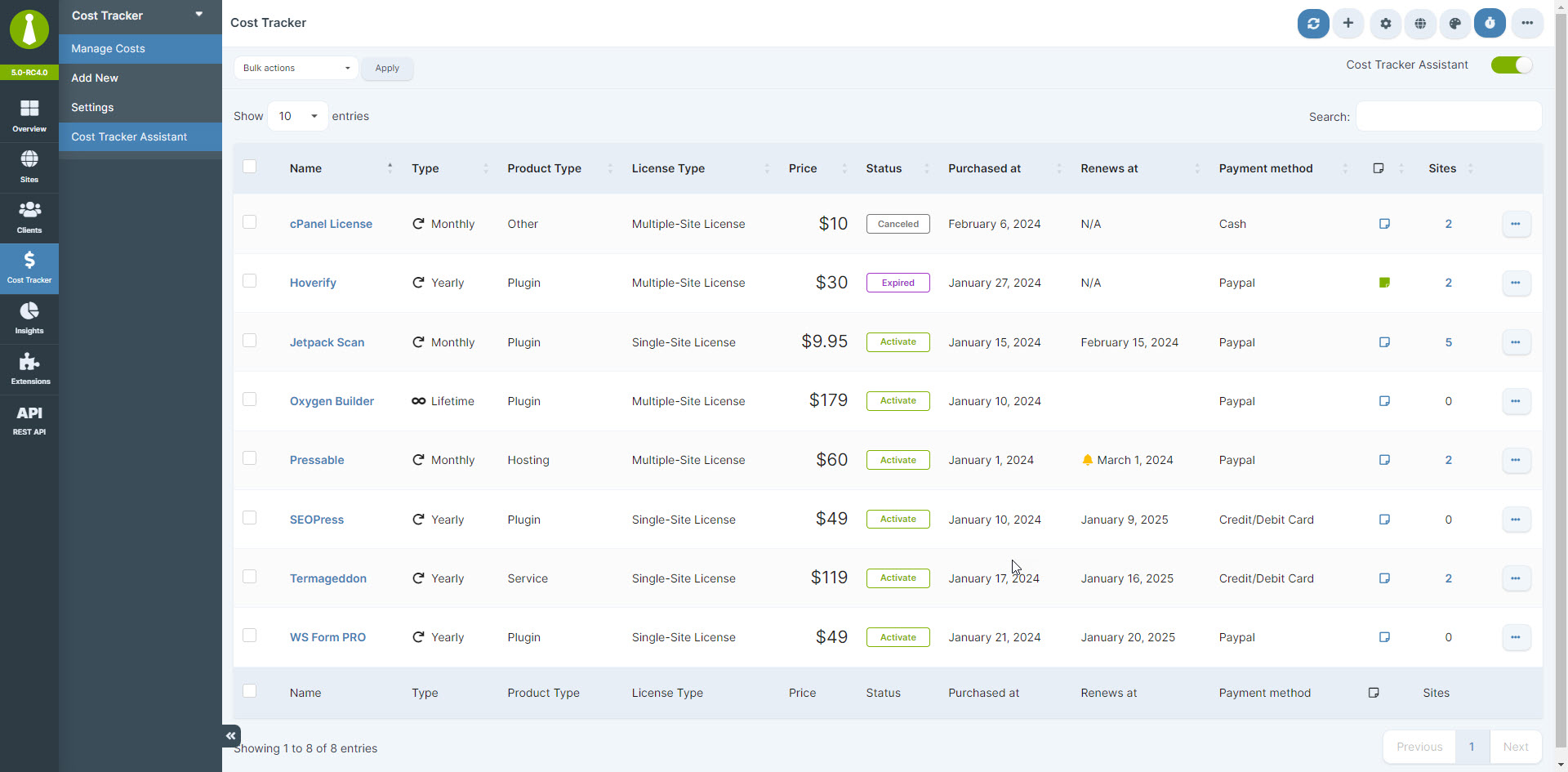Sort table by Renews at column

click(1140, 168)
